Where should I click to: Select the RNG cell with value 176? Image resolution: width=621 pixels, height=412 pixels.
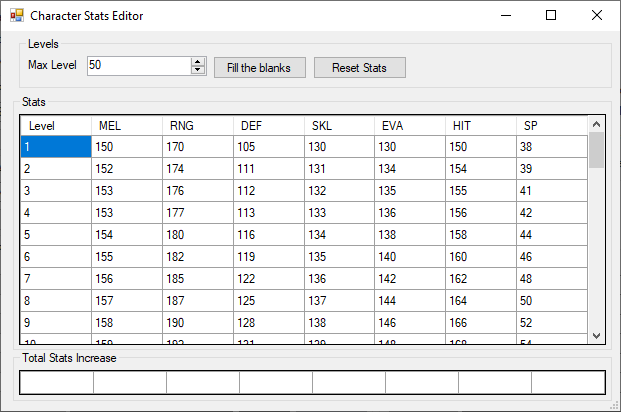click(198, 191)
